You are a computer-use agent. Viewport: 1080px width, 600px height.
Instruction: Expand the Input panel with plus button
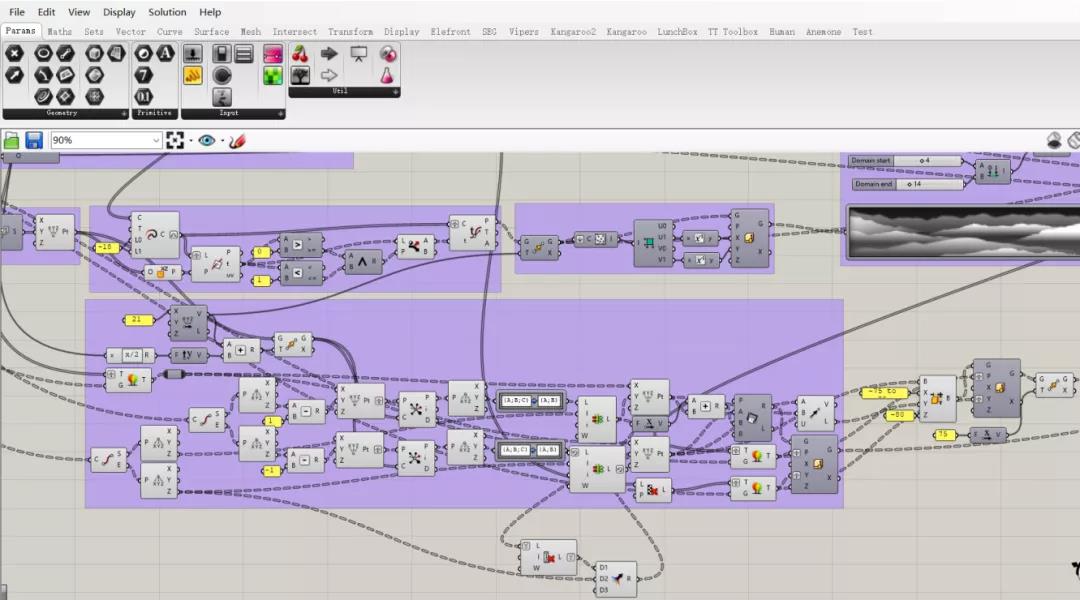[x=281, y=114]
